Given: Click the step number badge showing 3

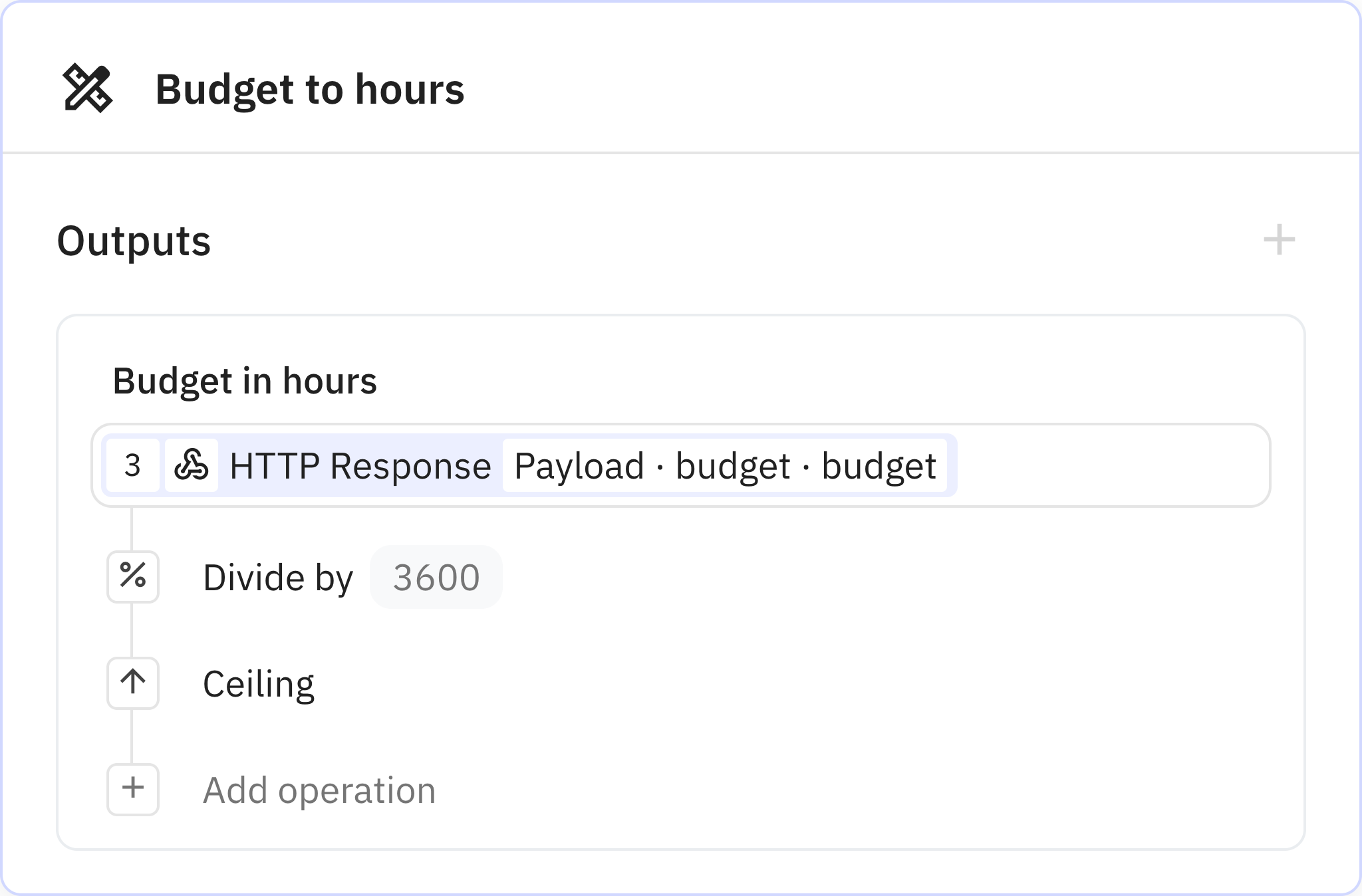Looking at the screenshot, I should pyautogui.click(x=132, y=466).
